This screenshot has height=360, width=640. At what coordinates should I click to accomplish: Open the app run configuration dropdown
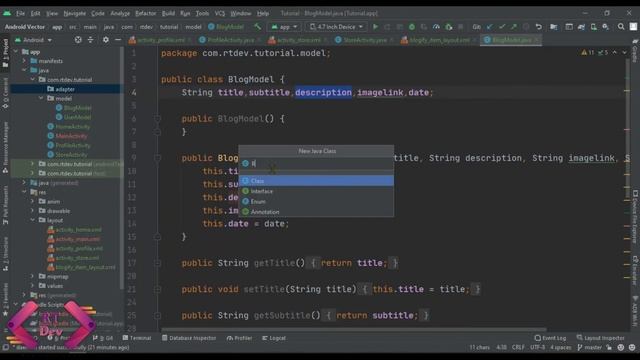tap(284, 27)
